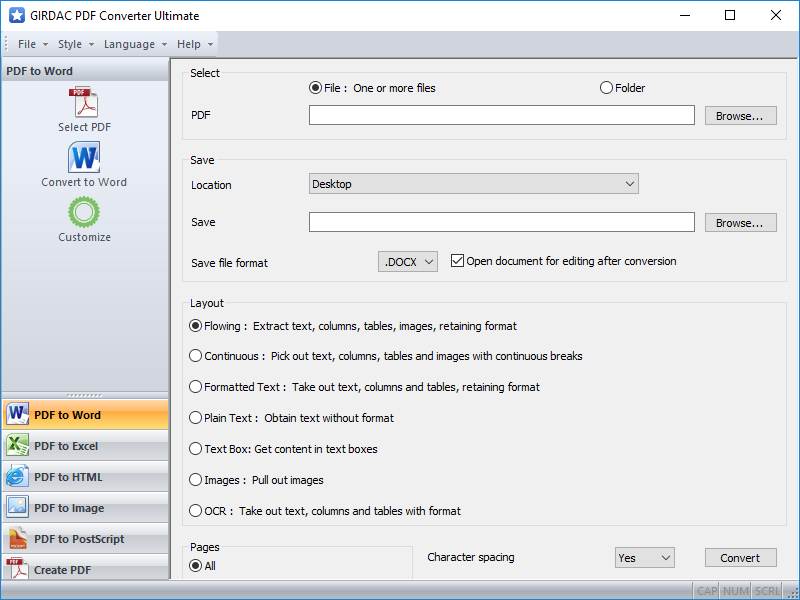Open the File menu
This screenshot has width=800, height=600.
coord(33,44)
